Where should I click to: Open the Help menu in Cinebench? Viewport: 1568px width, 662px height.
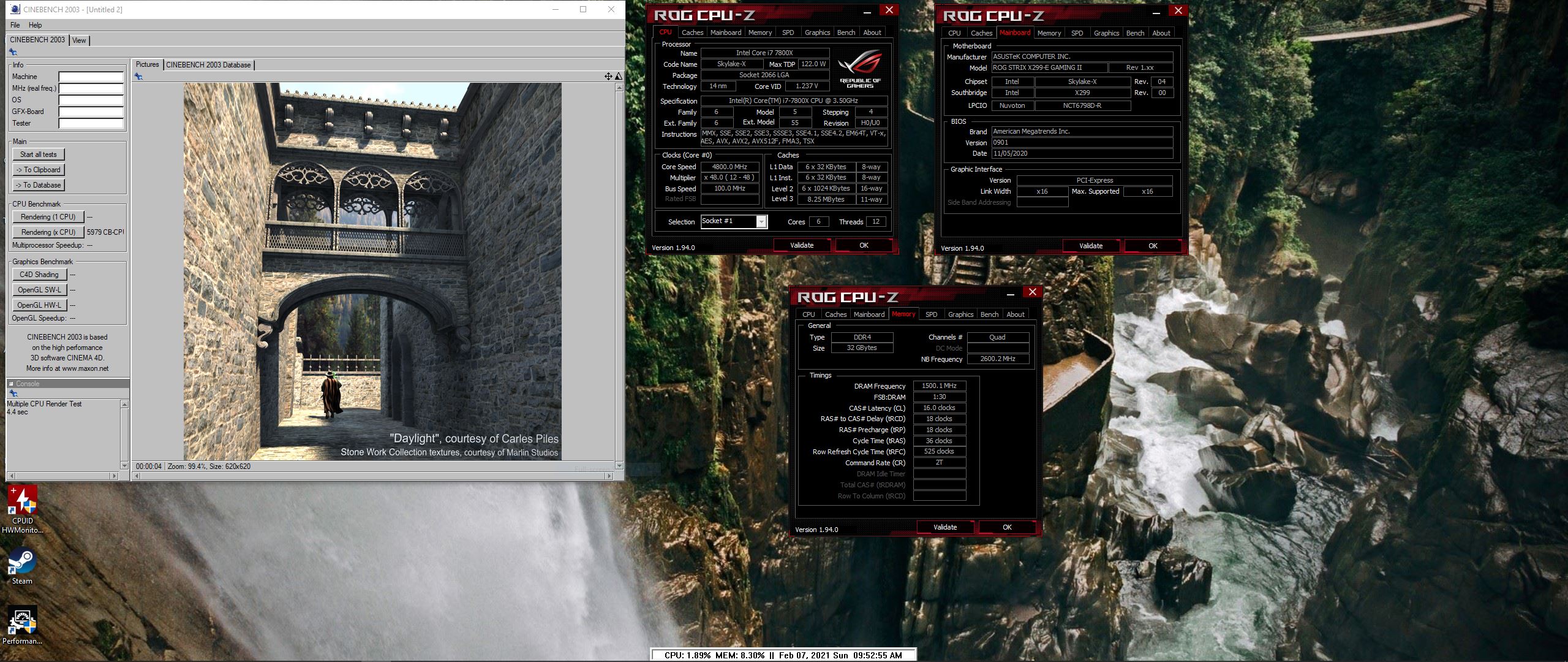36,25
